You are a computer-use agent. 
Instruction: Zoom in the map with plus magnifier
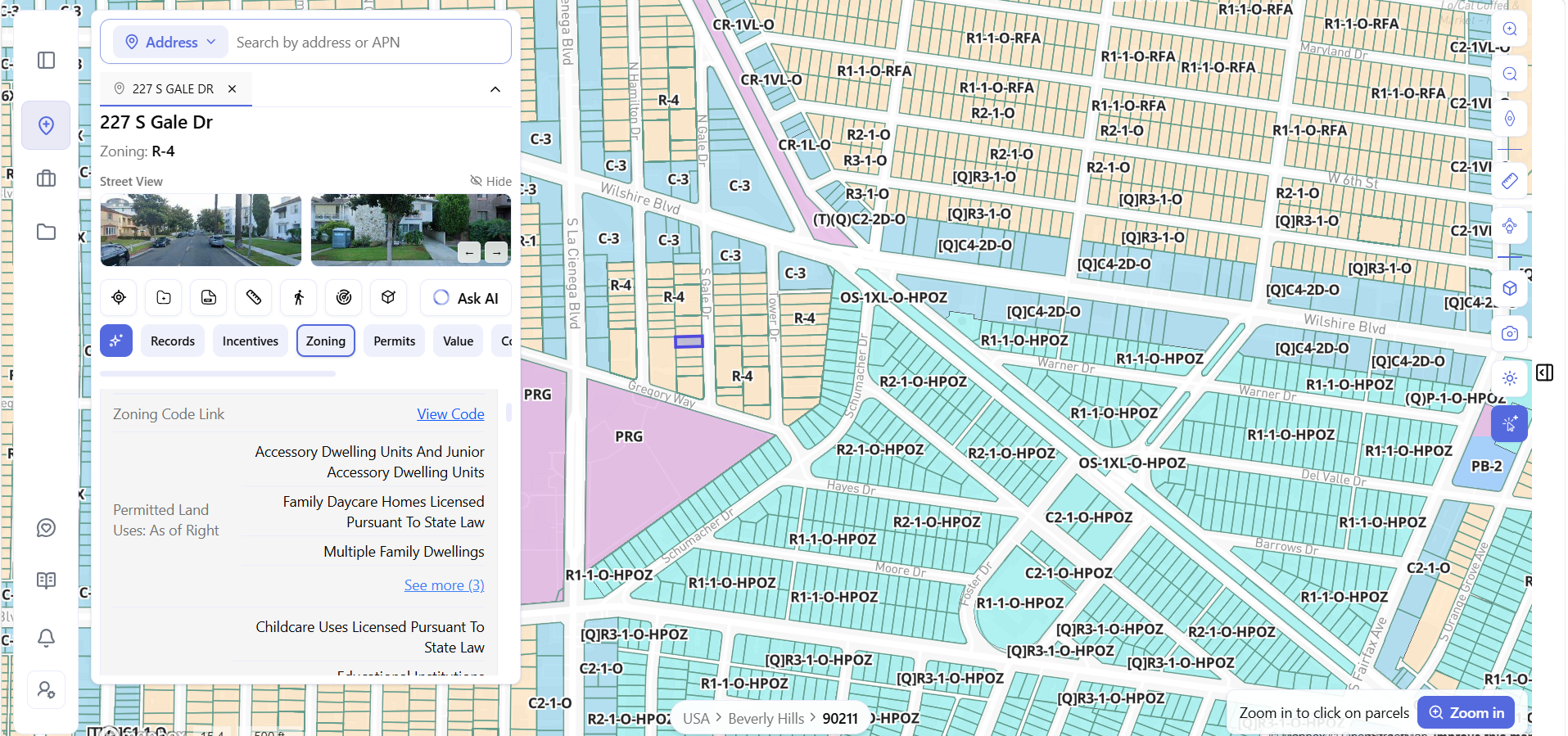[1510, 29]
